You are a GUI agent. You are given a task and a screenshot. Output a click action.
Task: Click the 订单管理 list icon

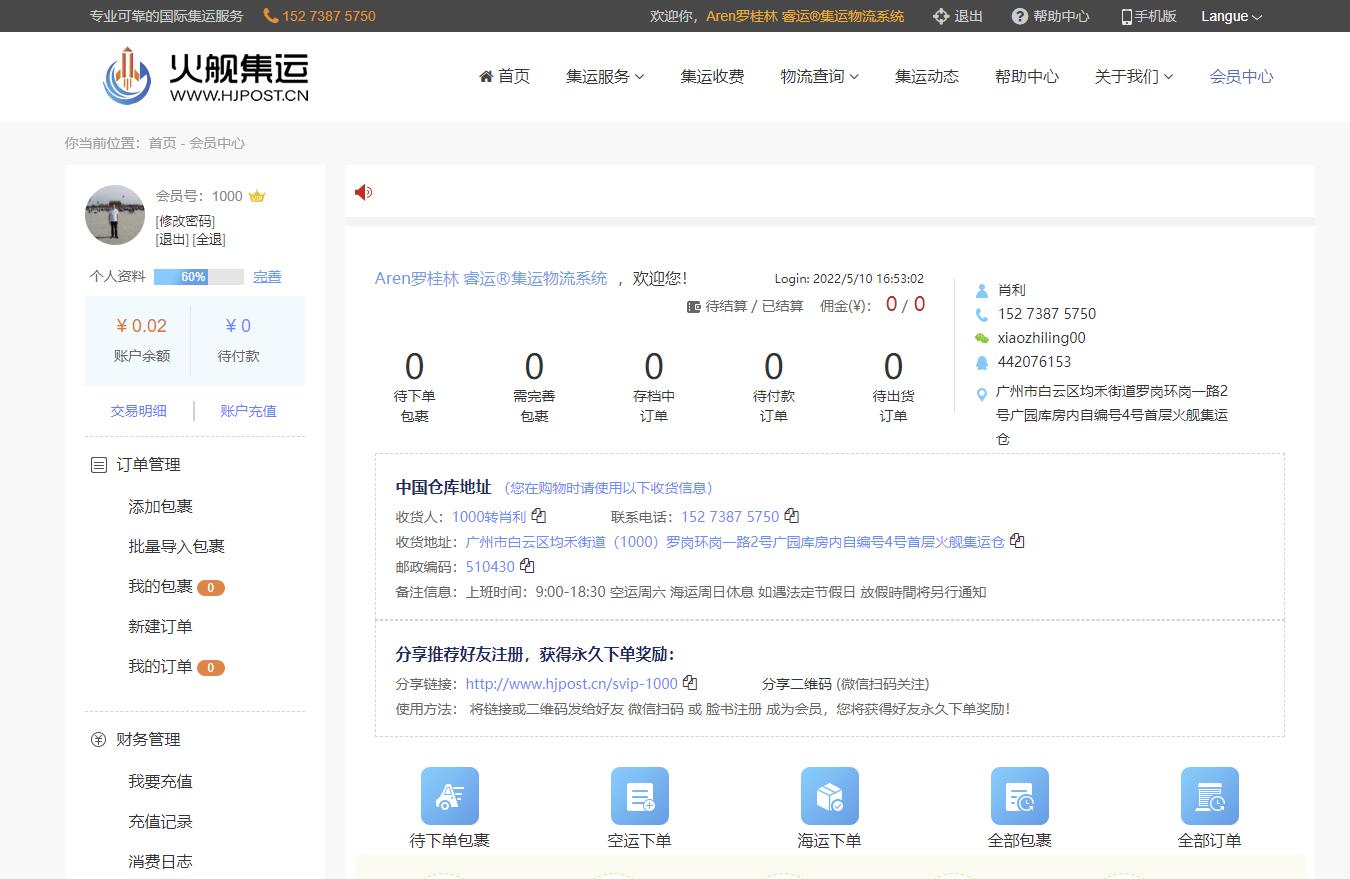98,465
